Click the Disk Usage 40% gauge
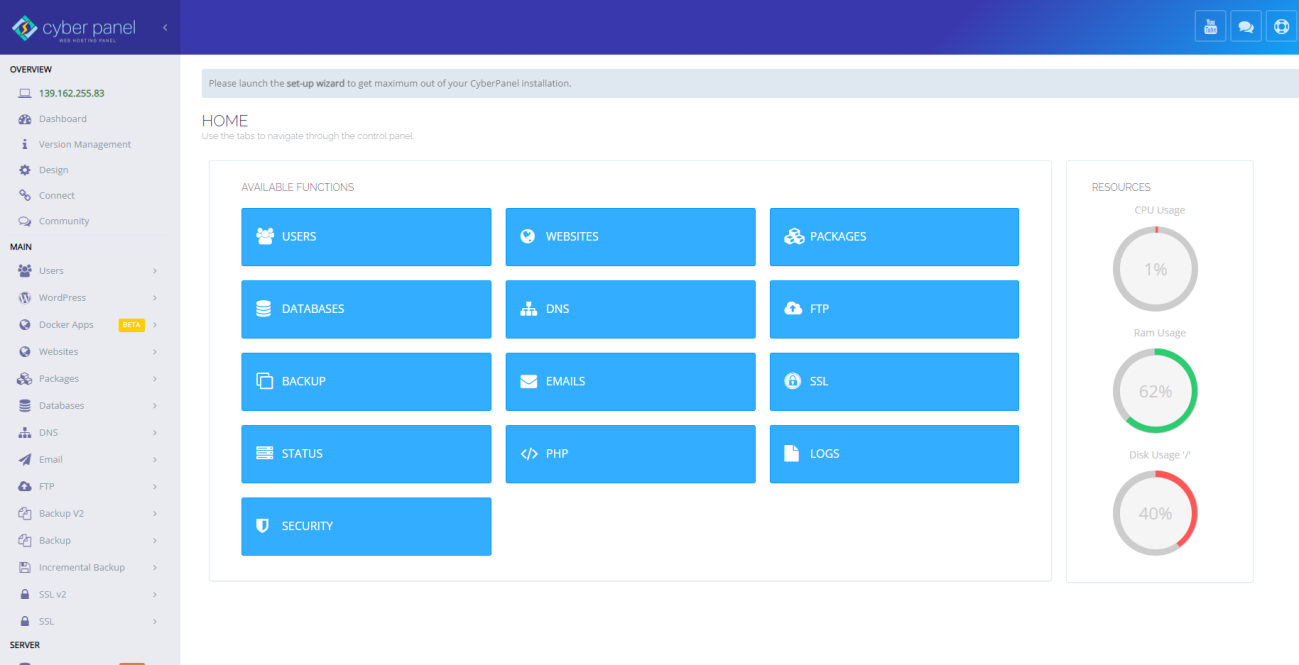Image resolution: width=1299 pixels, height=665 pixels. coord(1155,513)
